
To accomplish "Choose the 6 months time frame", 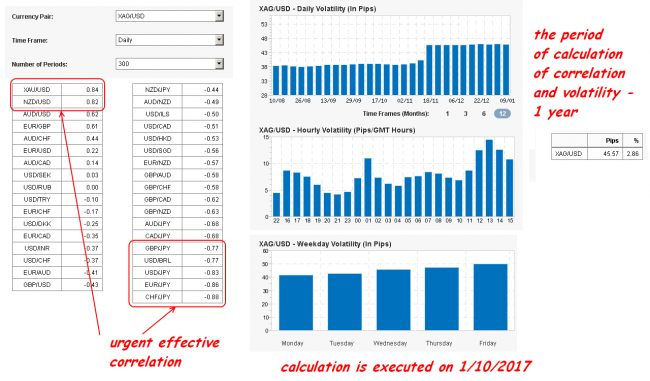I will click(x=483, y=114).
